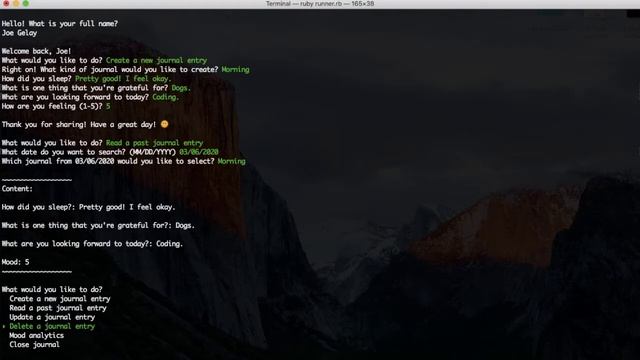The width and height of the screenshot is (640, 360).
Task: Click 'What are you looking forward to today?: Coding.' line
Action: click(x=92, y=244)
